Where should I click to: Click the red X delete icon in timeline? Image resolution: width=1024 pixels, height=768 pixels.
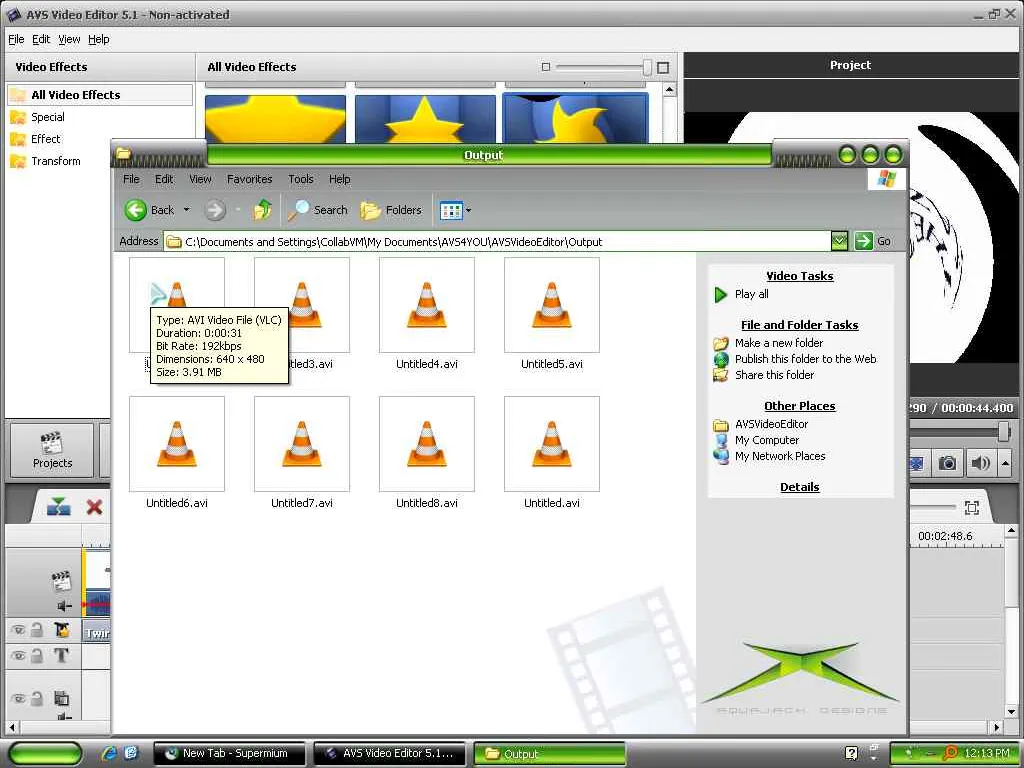pyautogui.click(x=94, y=507)
